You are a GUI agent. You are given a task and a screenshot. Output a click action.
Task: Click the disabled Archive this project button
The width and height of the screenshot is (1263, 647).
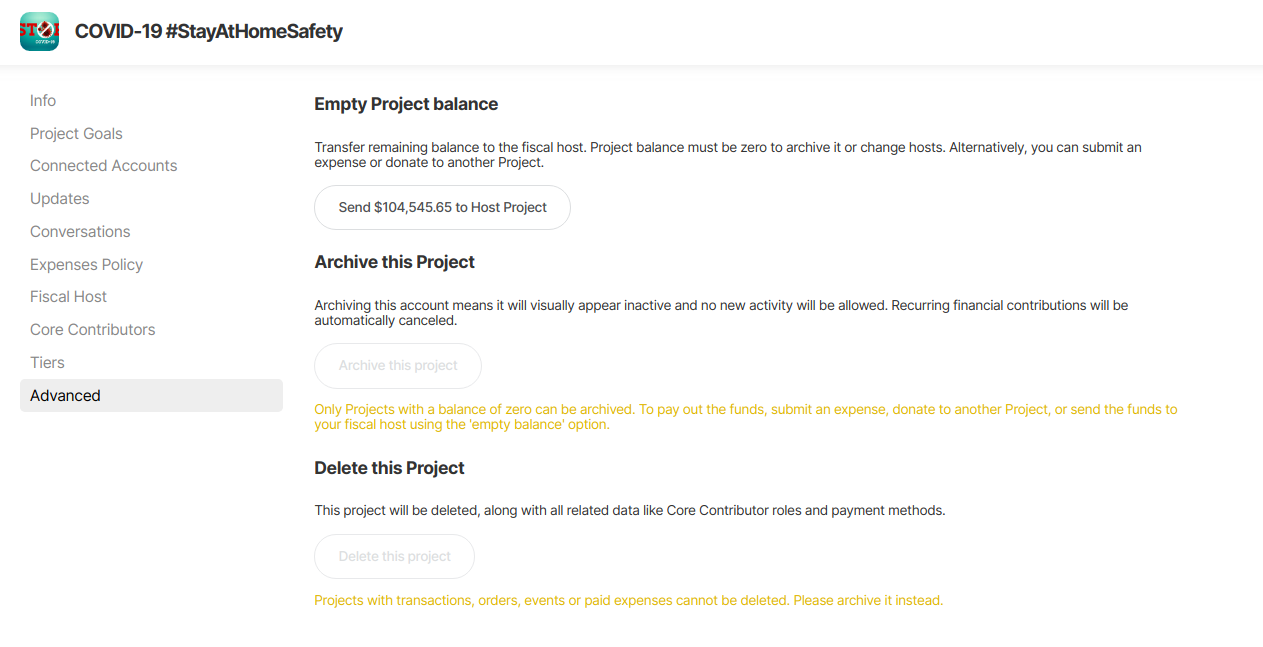398,366
